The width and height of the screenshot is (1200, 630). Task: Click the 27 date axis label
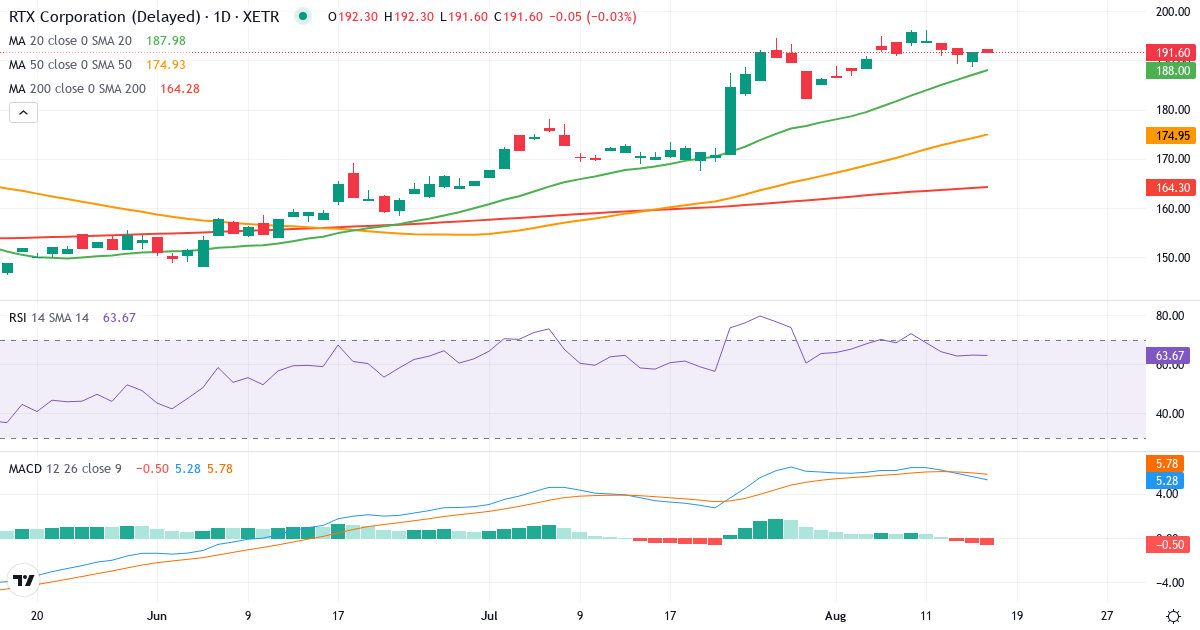click(x=1106, y=616)
